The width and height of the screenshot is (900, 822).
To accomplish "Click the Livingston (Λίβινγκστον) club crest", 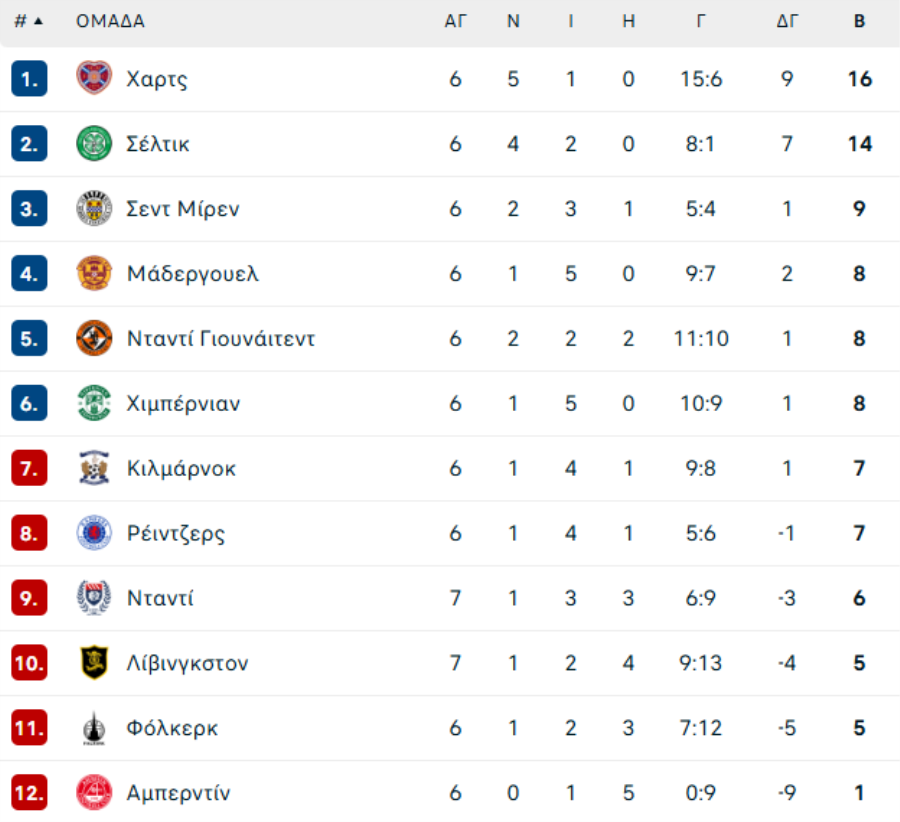I will click(x=94, y=663).
